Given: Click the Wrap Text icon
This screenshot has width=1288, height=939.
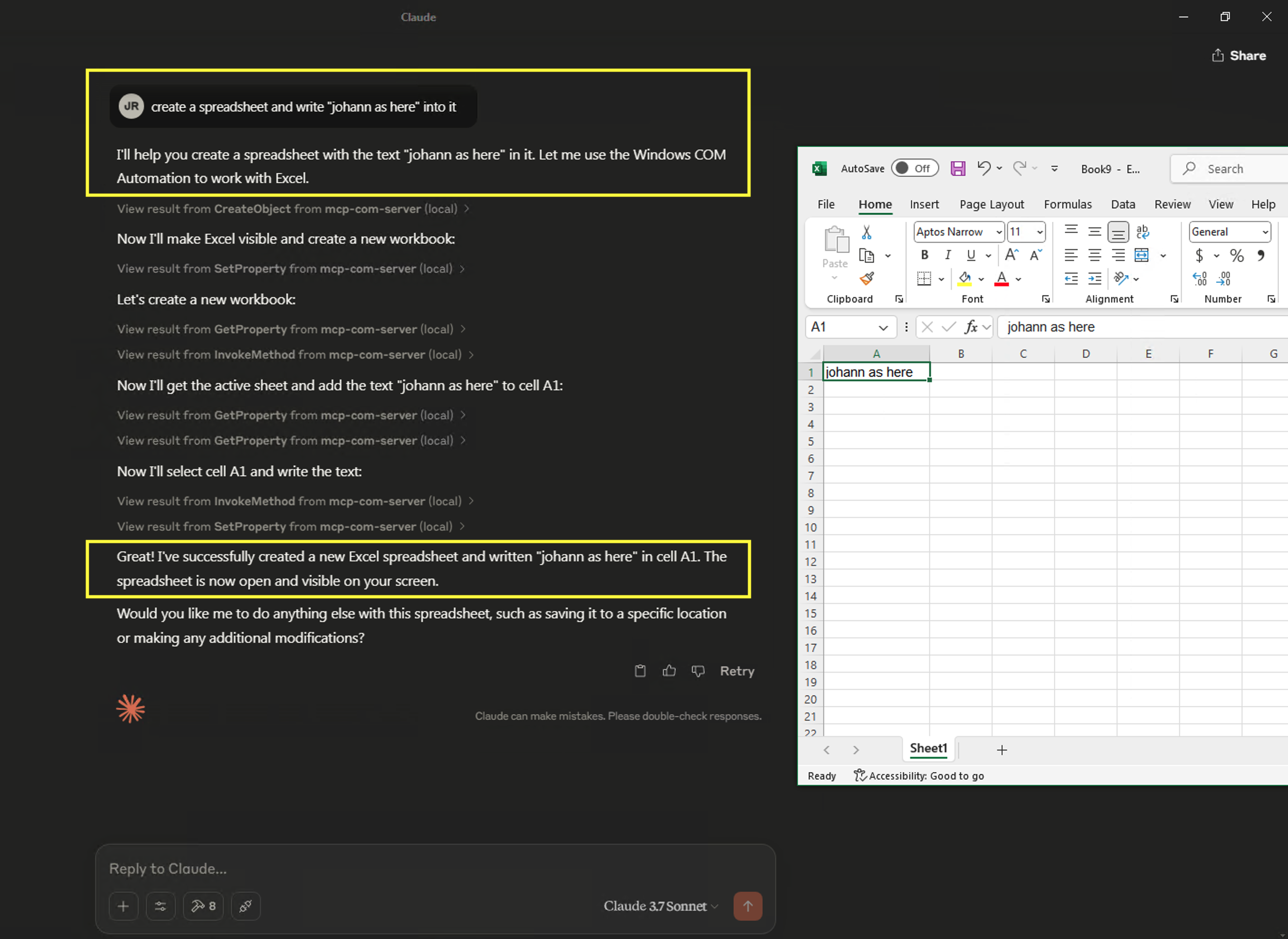Looking at the screenshot, I should tap(1142, 231).
